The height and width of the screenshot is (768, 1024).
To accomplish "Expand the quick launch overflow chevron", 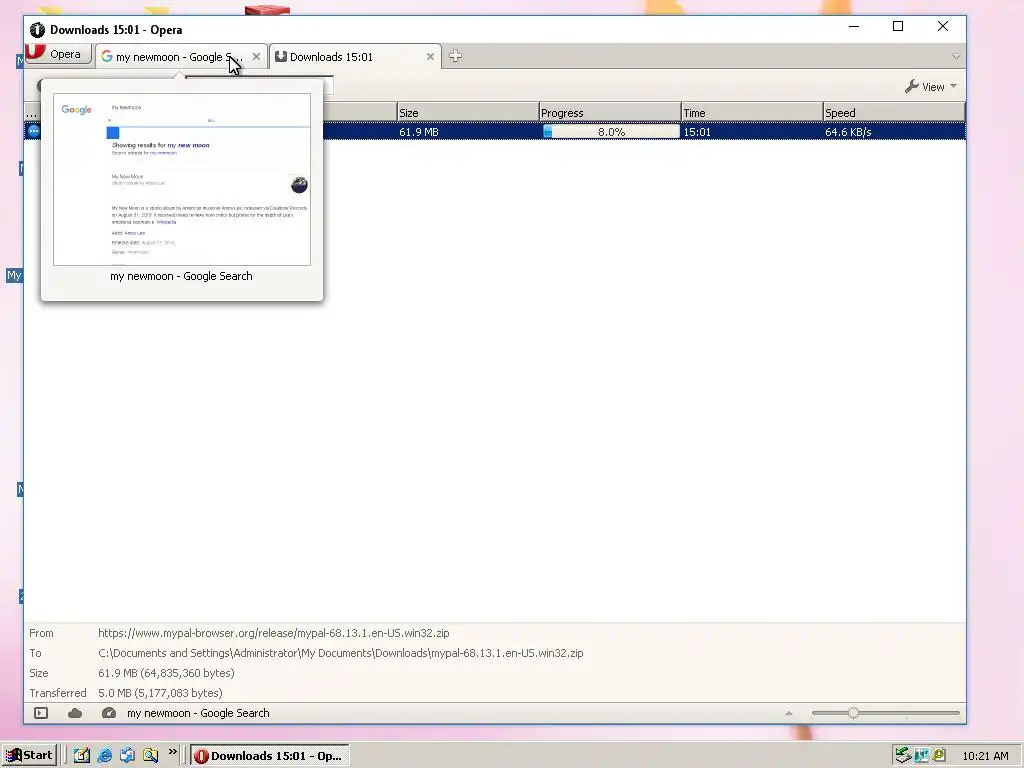I will tap(172, 752).
